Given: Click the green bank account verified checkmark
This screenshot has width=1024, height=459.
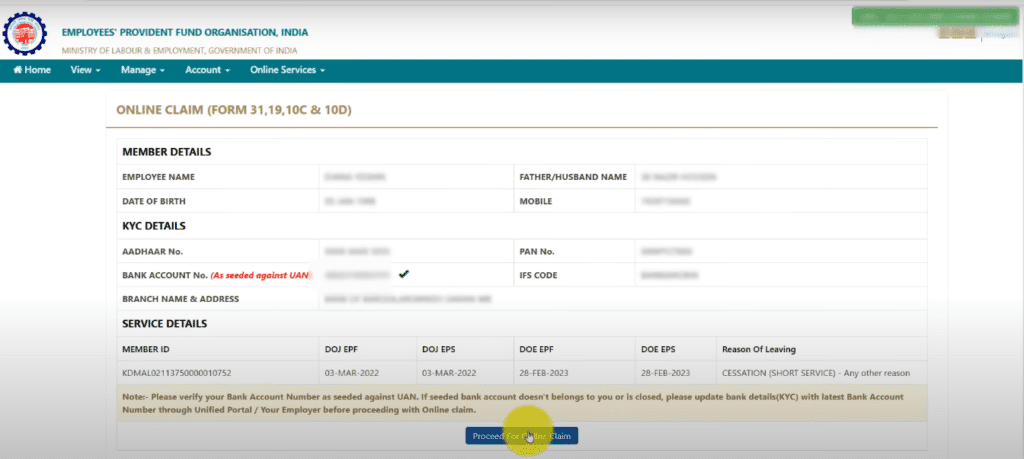Looking at the screenshot, I should click(x=404, y=274).
